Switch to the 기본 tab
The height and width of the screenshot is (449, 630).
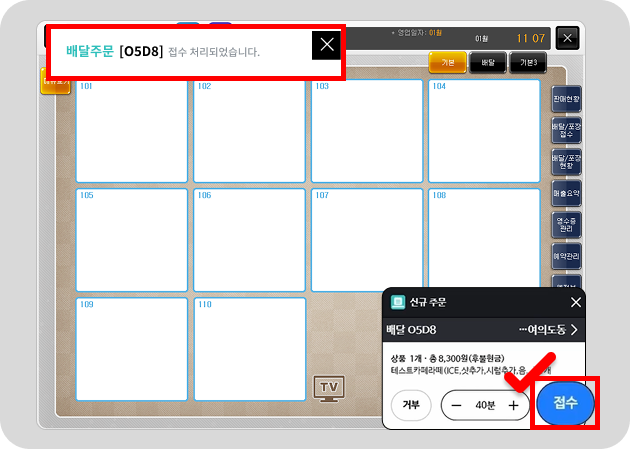click(447, 63)
